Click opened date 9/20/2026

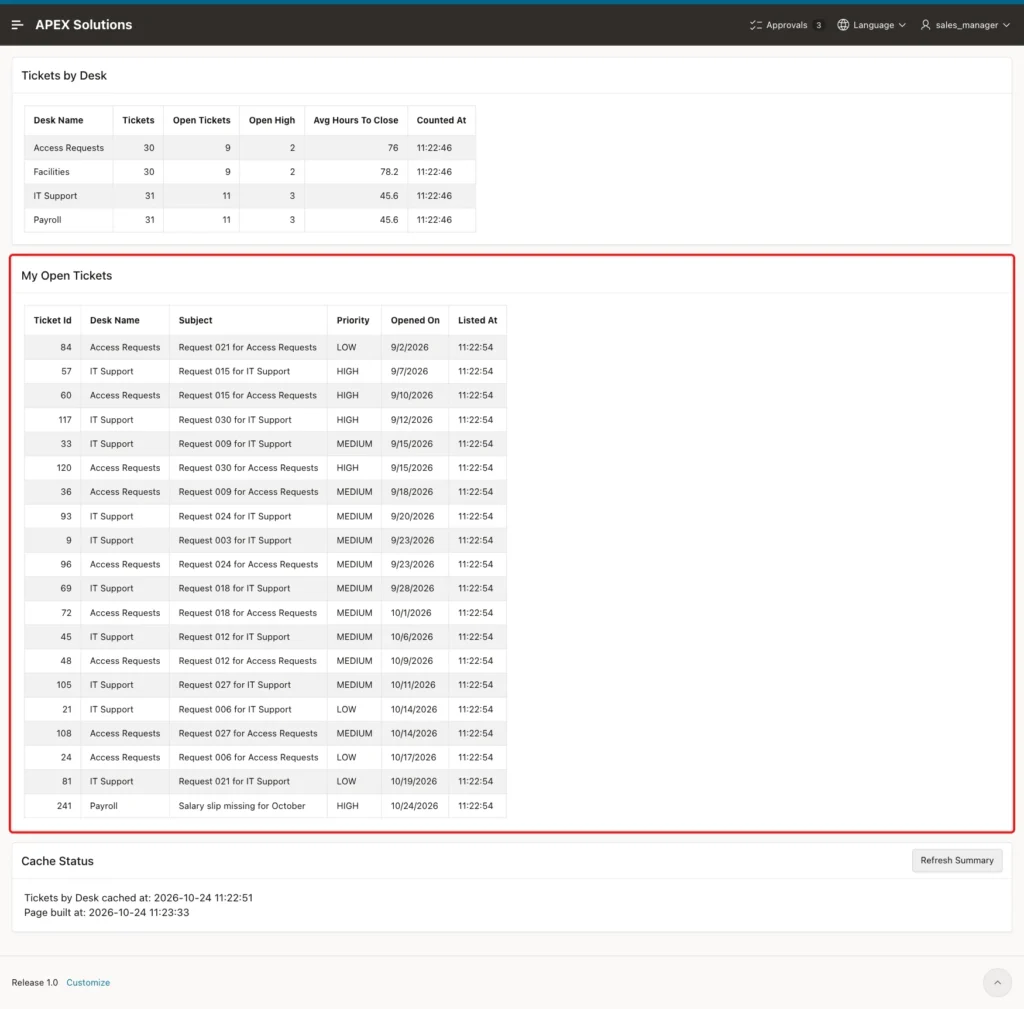tap(412, 516)
